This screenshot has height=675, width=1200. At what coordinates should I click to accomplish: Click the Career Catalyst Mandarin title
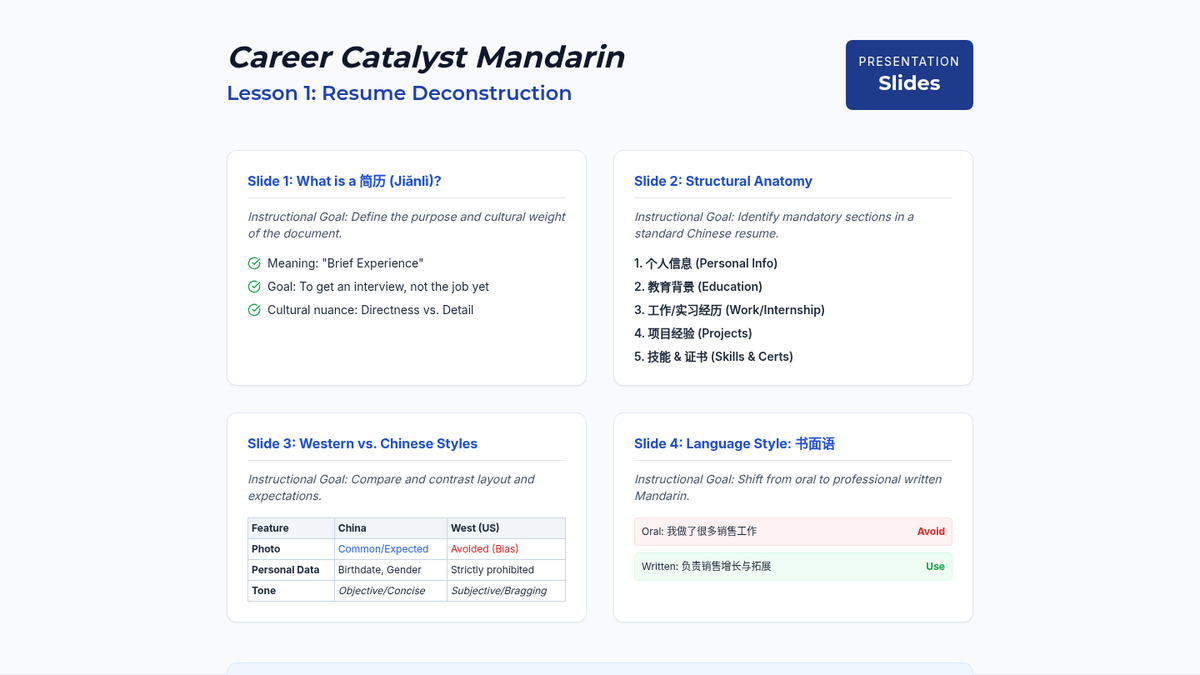coord(426,57)
